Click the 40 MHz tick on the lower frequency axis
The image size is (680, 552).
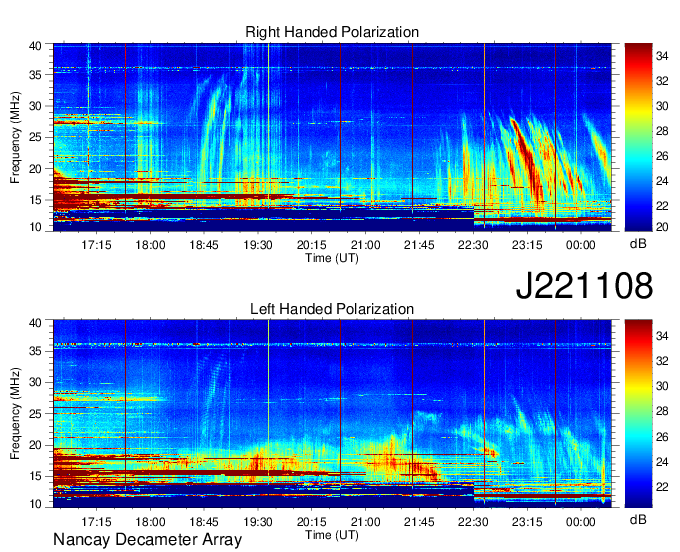click(35, 323)
